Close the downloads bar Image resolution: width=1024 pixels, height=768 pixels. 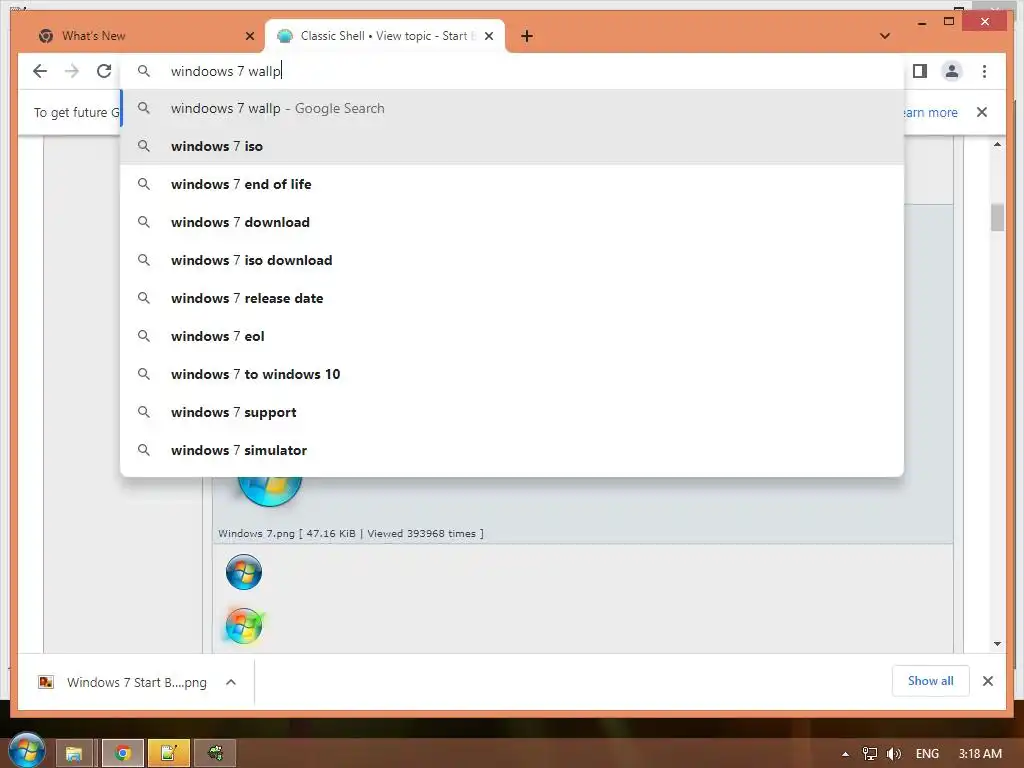click(x=987, y=681)
